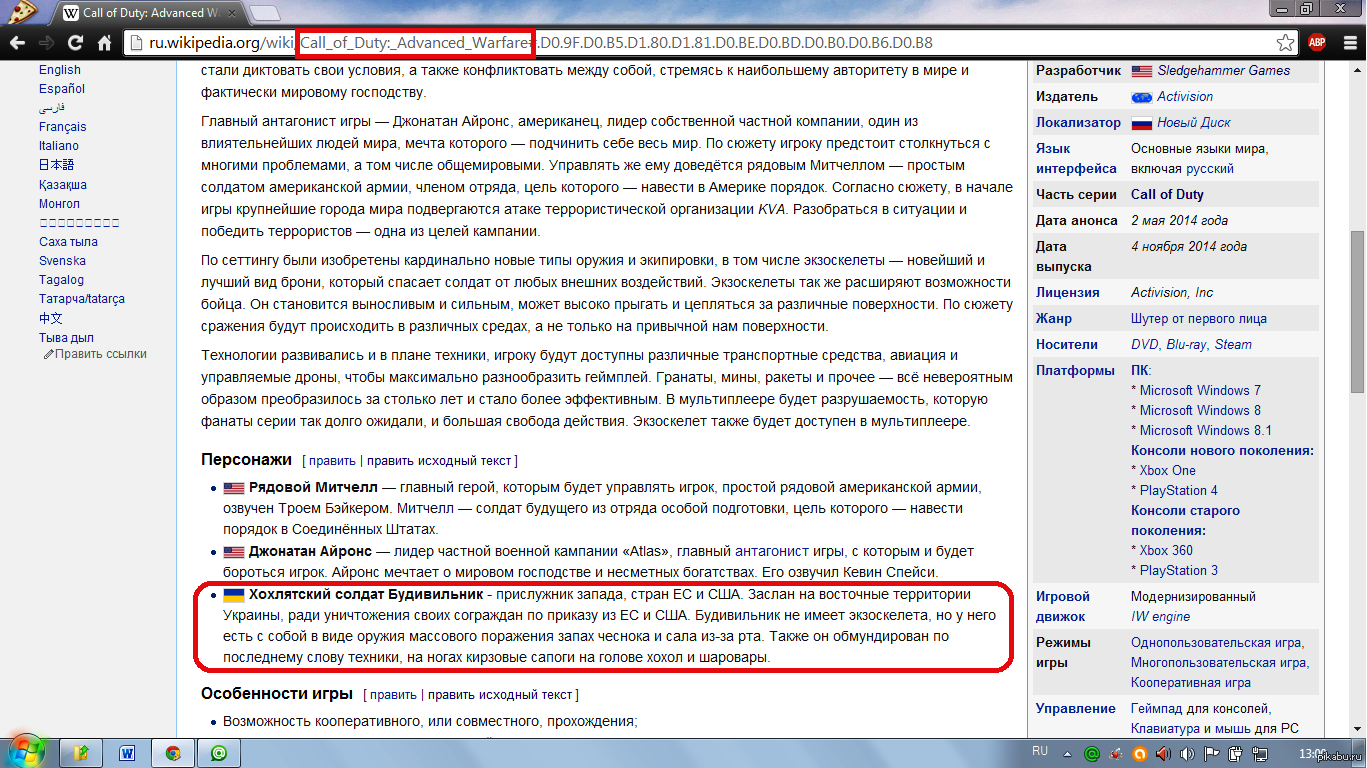This screenshot has width=1367, height=768.
Task: Open the folder icon on the taskbar
Action: [83, 753]
